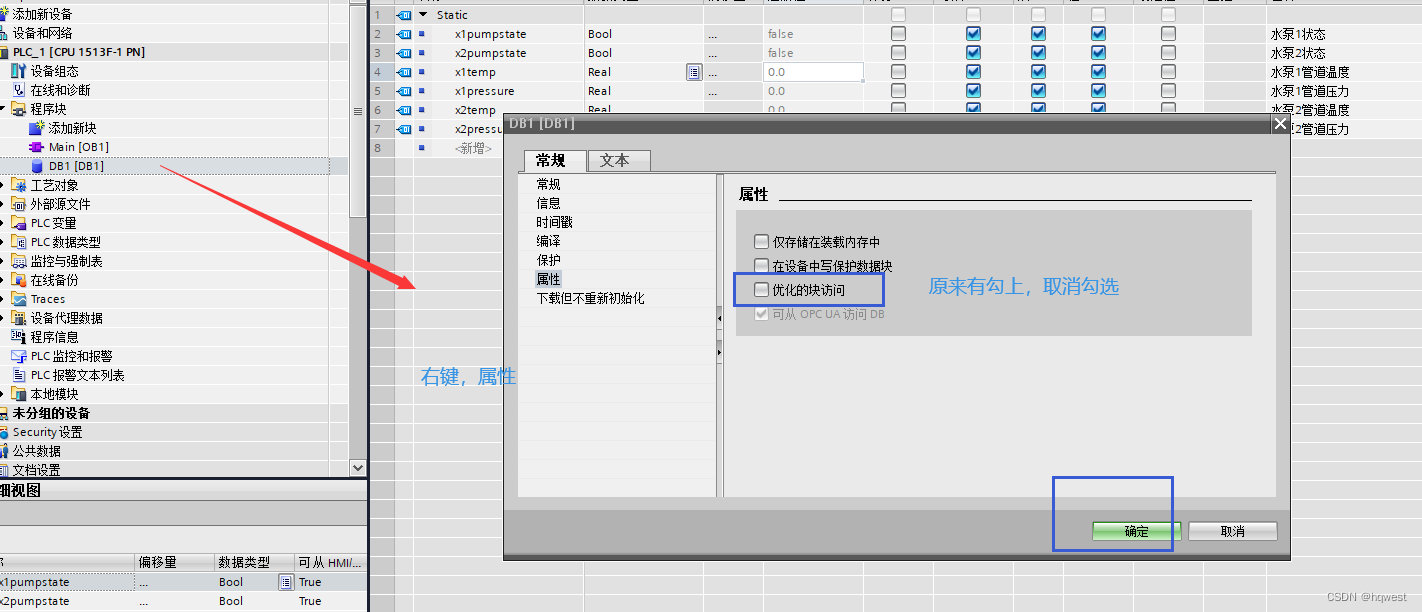The width and height of the screenshot is (1422, 612).
Task: Click data type selector icon in x1temp row
Action: [694, 72]
